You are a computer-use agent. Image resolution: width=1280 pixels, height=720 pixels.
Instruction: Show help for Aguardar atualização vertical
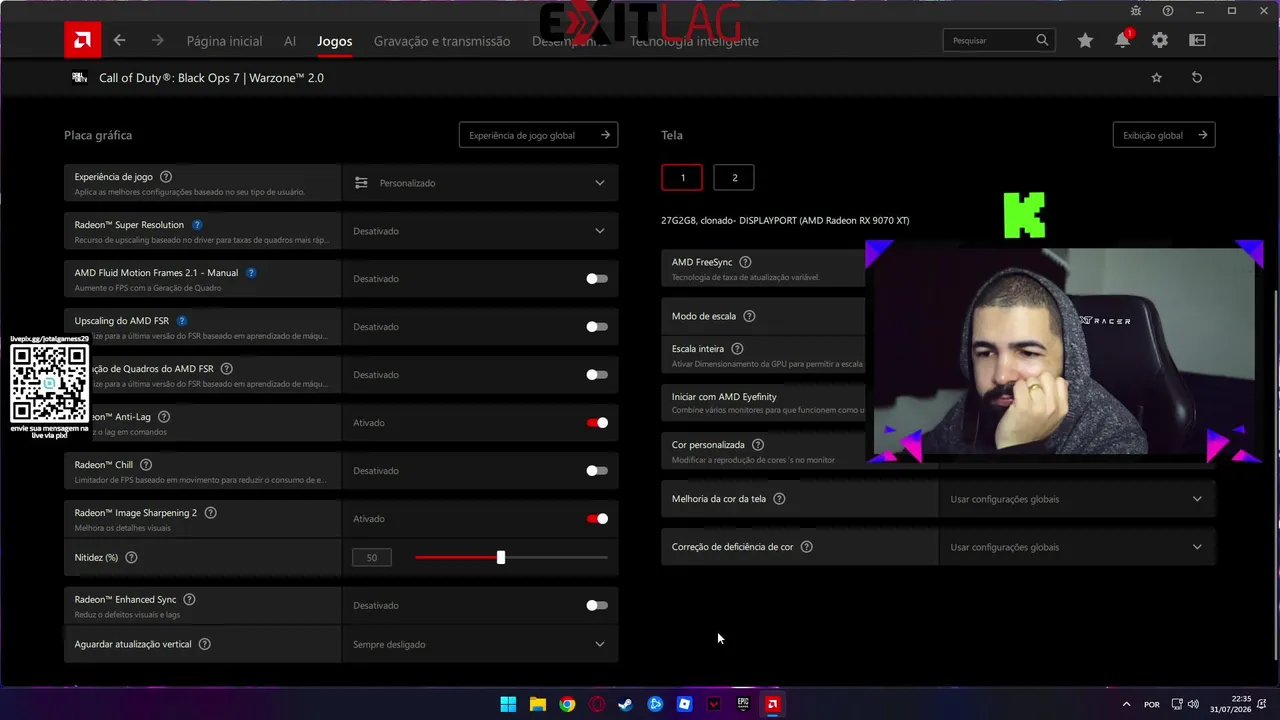(205, 644)
